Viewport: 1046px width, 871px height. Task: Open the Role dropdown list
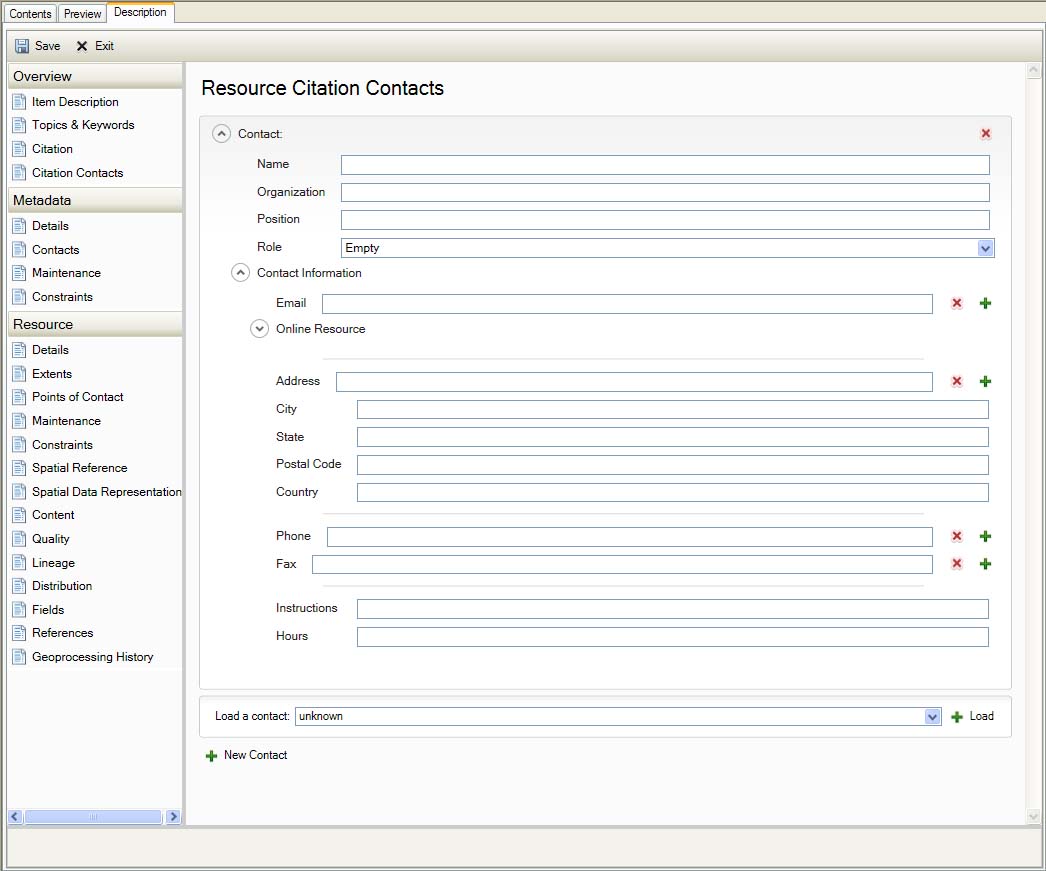click(x=985, y=248)
